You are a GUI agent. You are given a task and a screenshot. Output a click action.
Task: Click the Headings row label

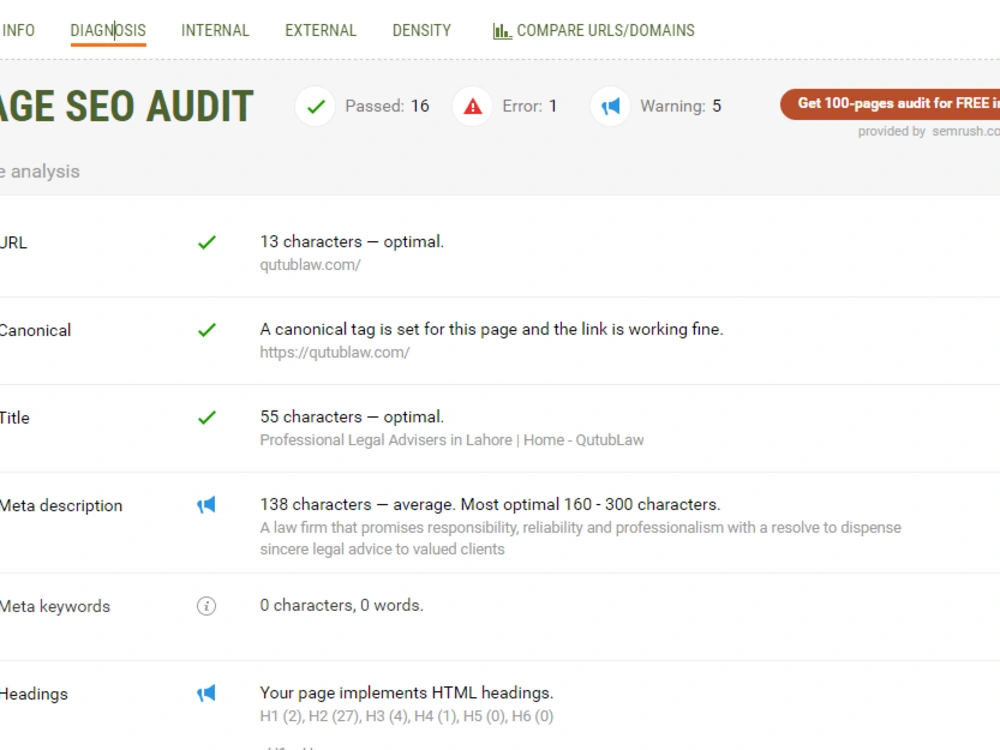(34, 694)
